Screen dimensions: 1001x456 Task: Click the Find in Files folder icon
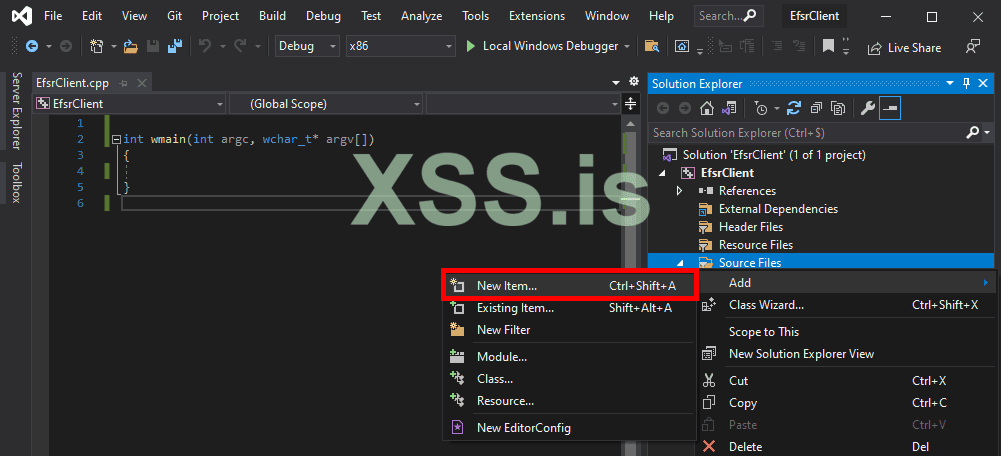(x=652, y=46)
